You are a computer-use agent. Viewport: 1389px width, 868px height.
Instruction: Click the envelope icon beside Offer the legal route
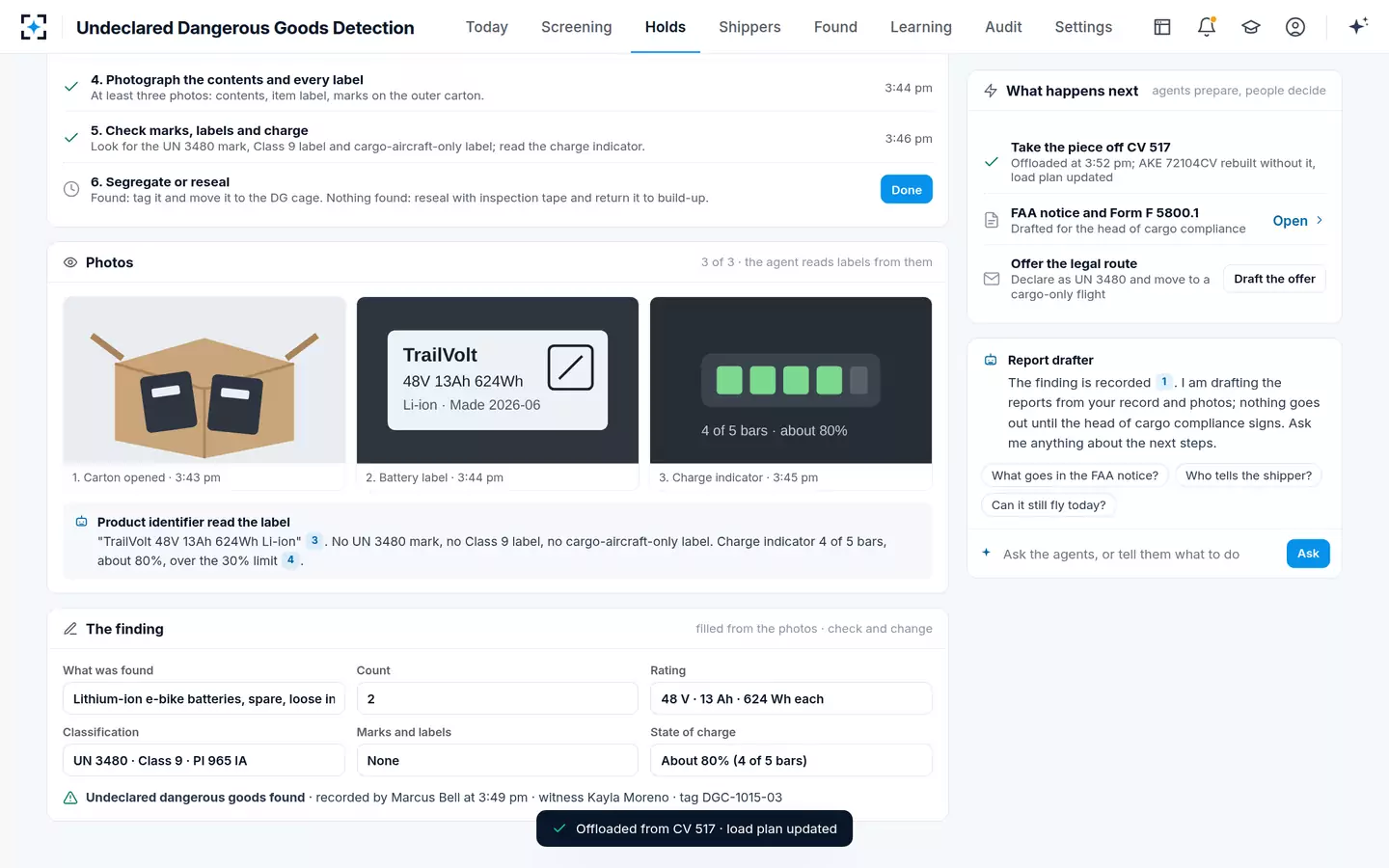point(992,279)
